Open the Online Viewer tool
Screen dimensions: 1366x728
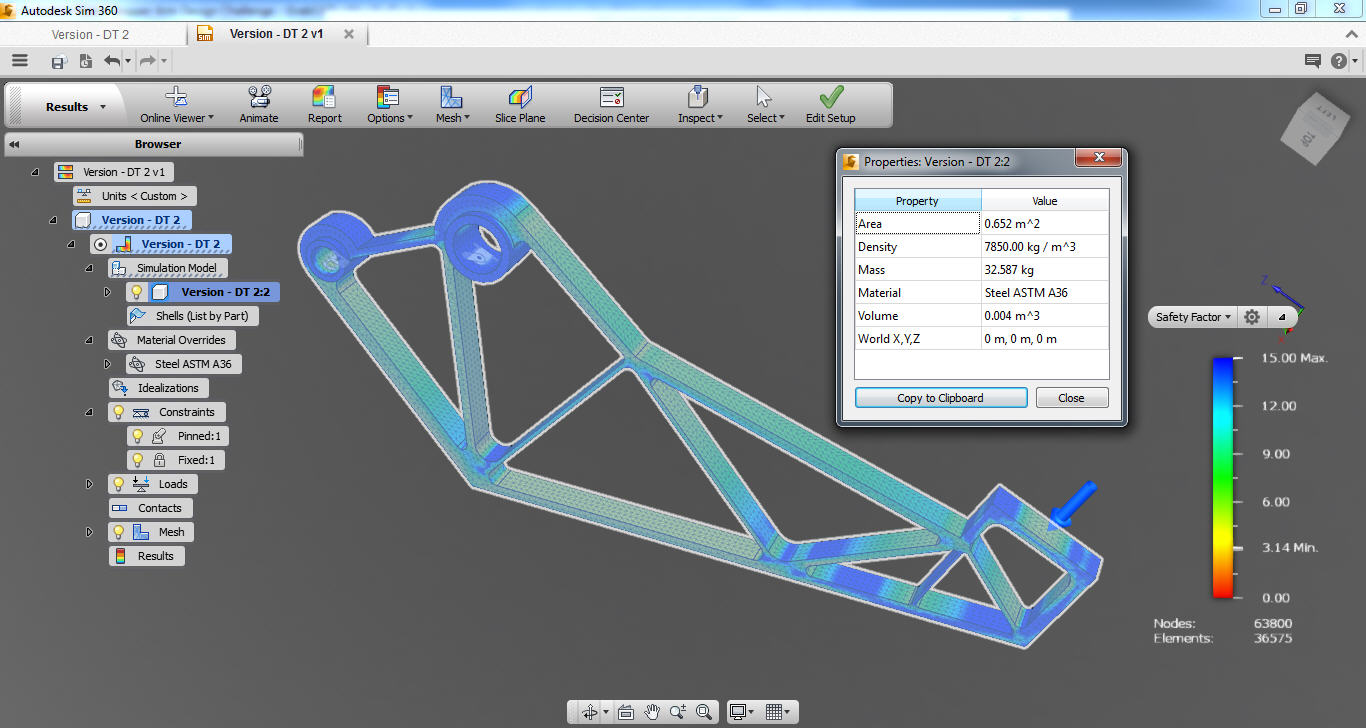click(x=177, y=104)
